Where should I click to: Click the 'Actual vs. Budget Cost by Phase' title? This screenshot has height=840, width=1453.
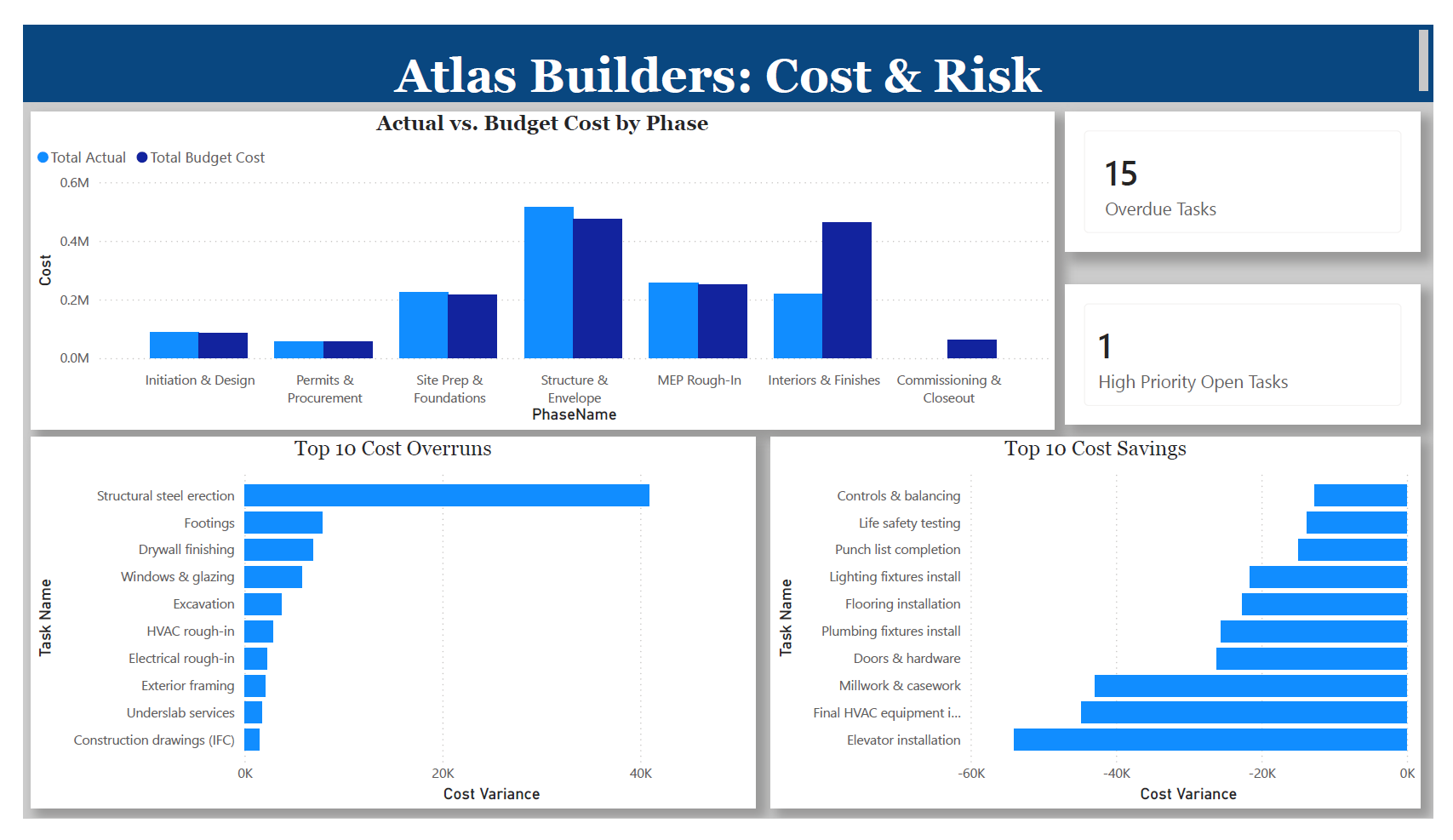(x=542, y=123)
